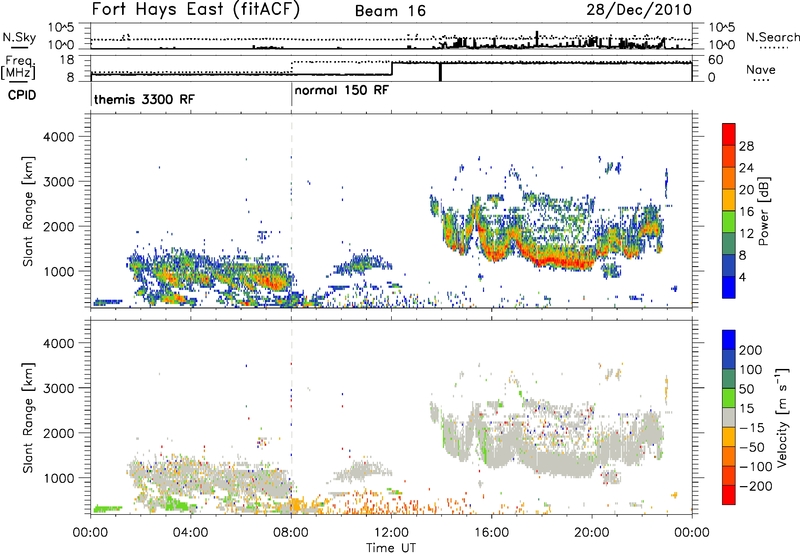Image resolution: width=800 pixels, height=554 pixels.
Task: Click the blue bottom of the Power color bar
Action: [729, 287]
